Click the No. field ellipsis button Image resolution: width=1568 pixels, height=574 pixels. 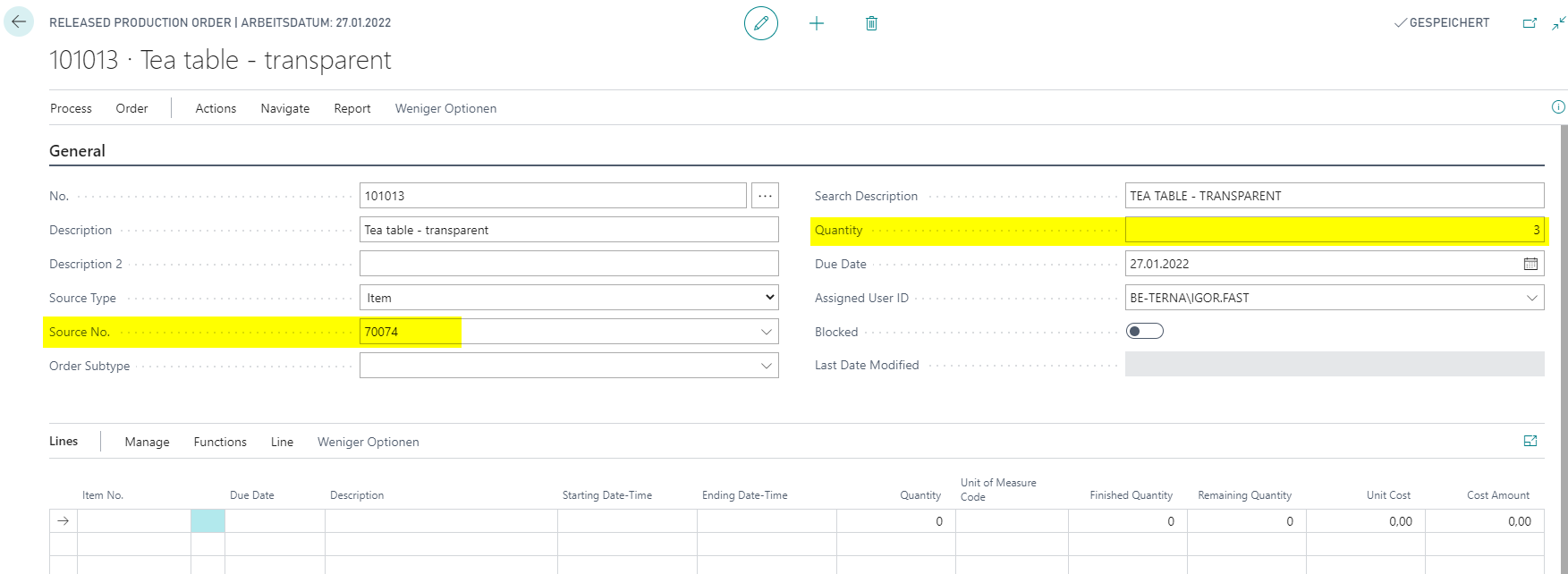pos(765,196)
